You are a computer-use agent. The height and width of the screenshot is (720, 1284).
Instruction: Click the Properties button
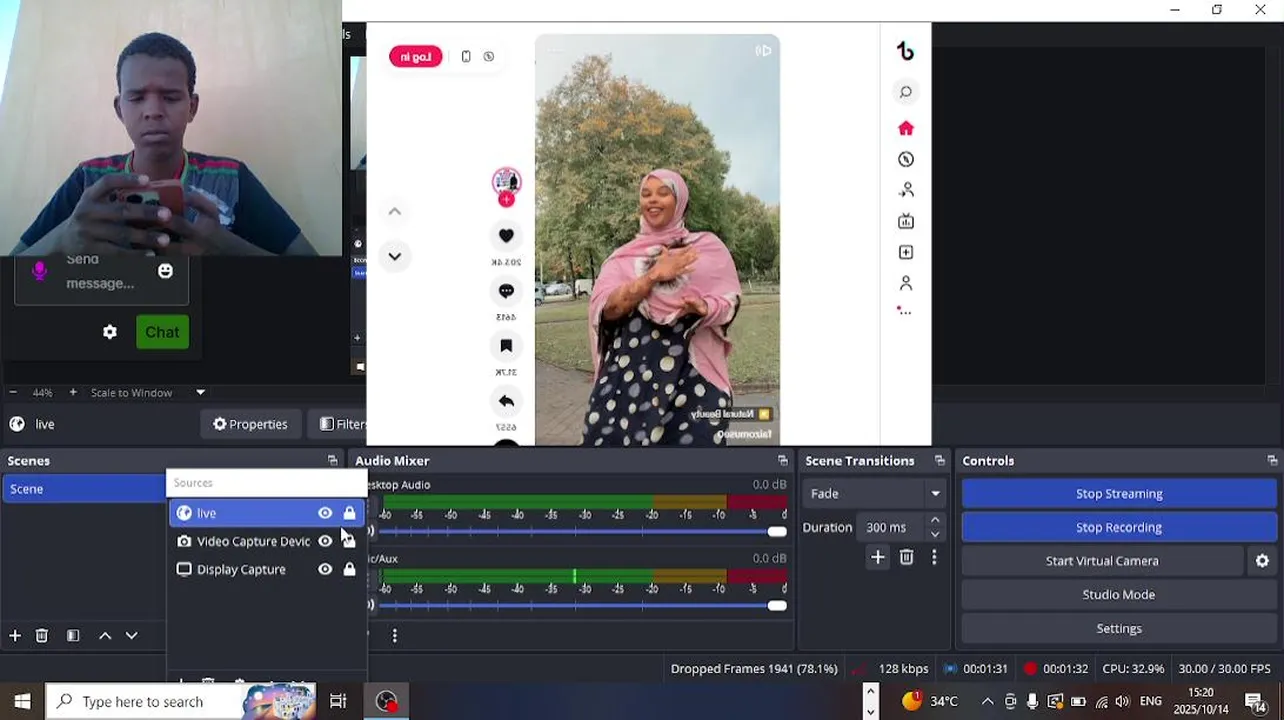tap(250, 424)
